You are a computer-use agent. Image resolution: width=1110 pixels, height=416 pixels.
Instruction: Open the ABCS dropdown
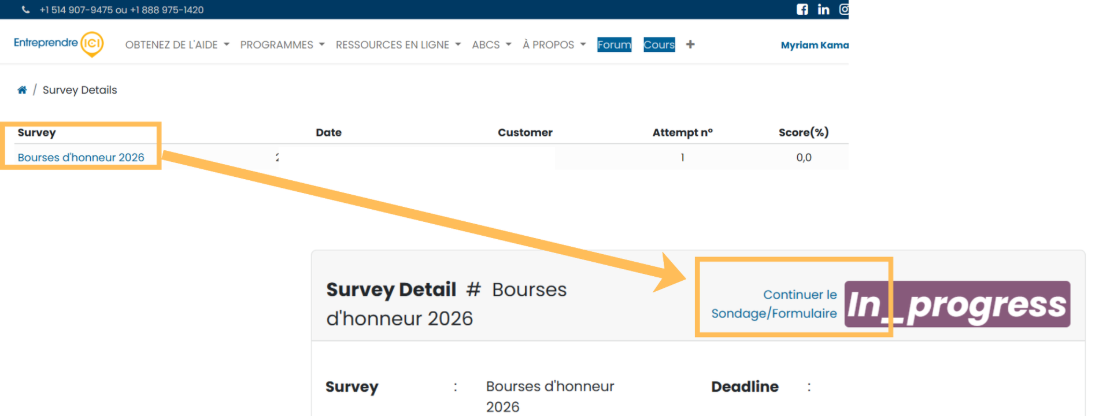tap(491, 45)
